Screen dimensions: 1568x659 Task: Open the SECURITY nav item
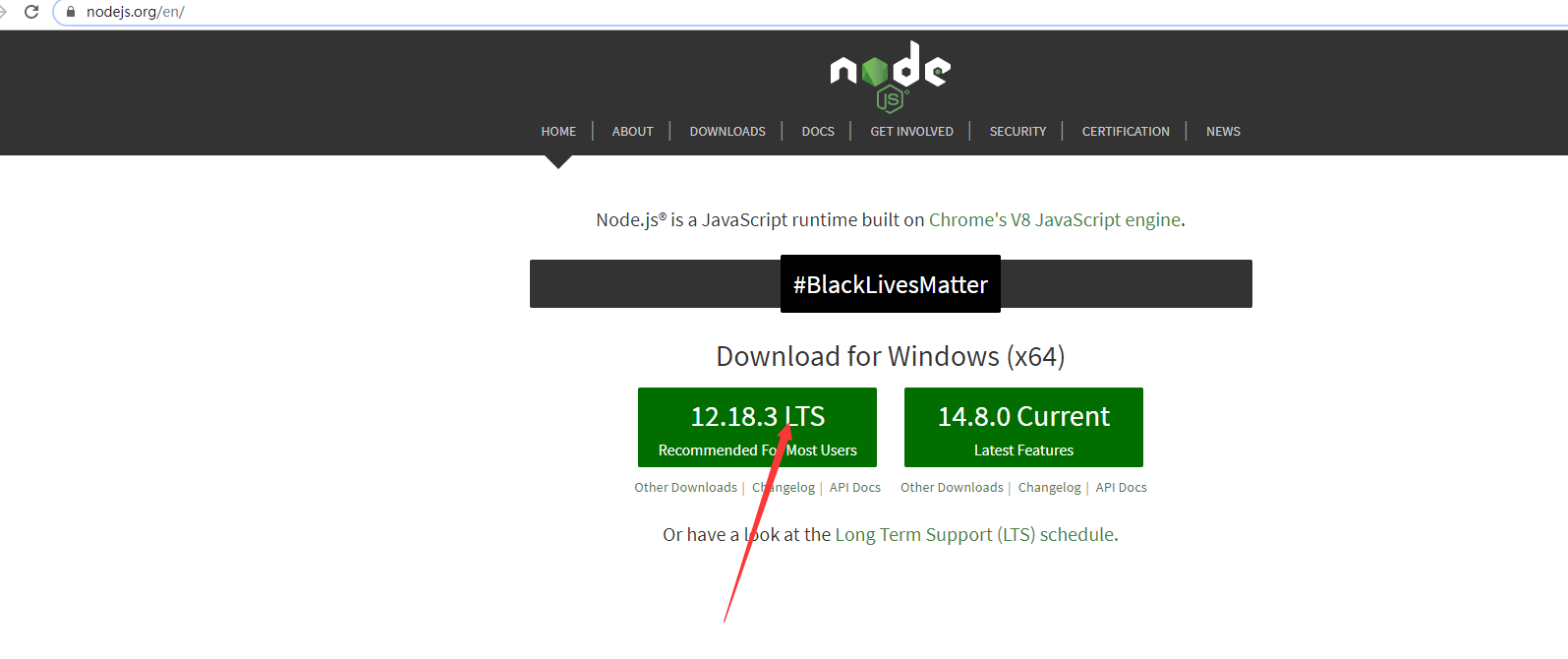(x=1017, y=132)
